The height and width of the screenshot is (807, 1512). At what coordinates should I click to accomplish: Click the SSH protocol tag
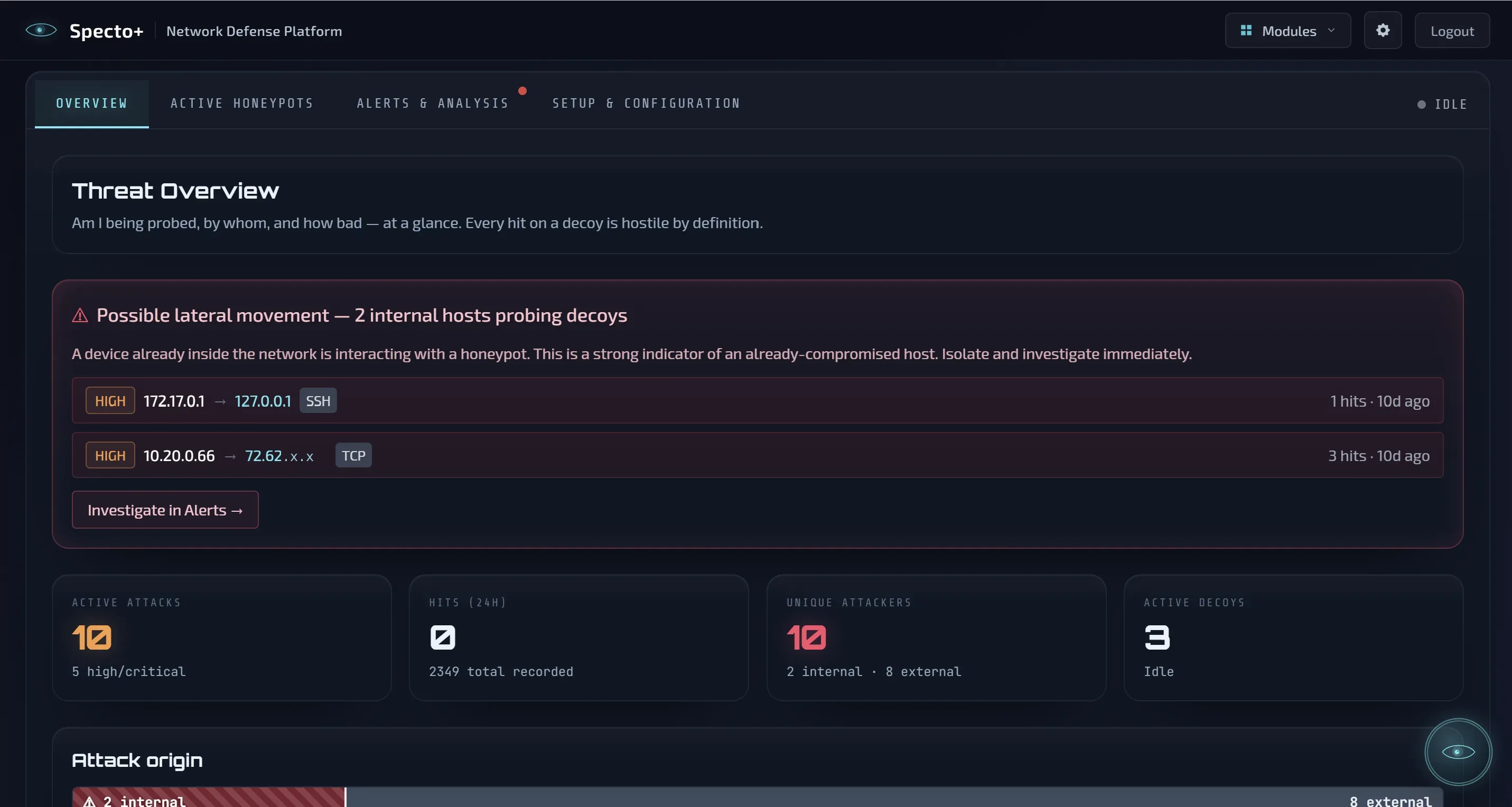(x=318, y=401)
